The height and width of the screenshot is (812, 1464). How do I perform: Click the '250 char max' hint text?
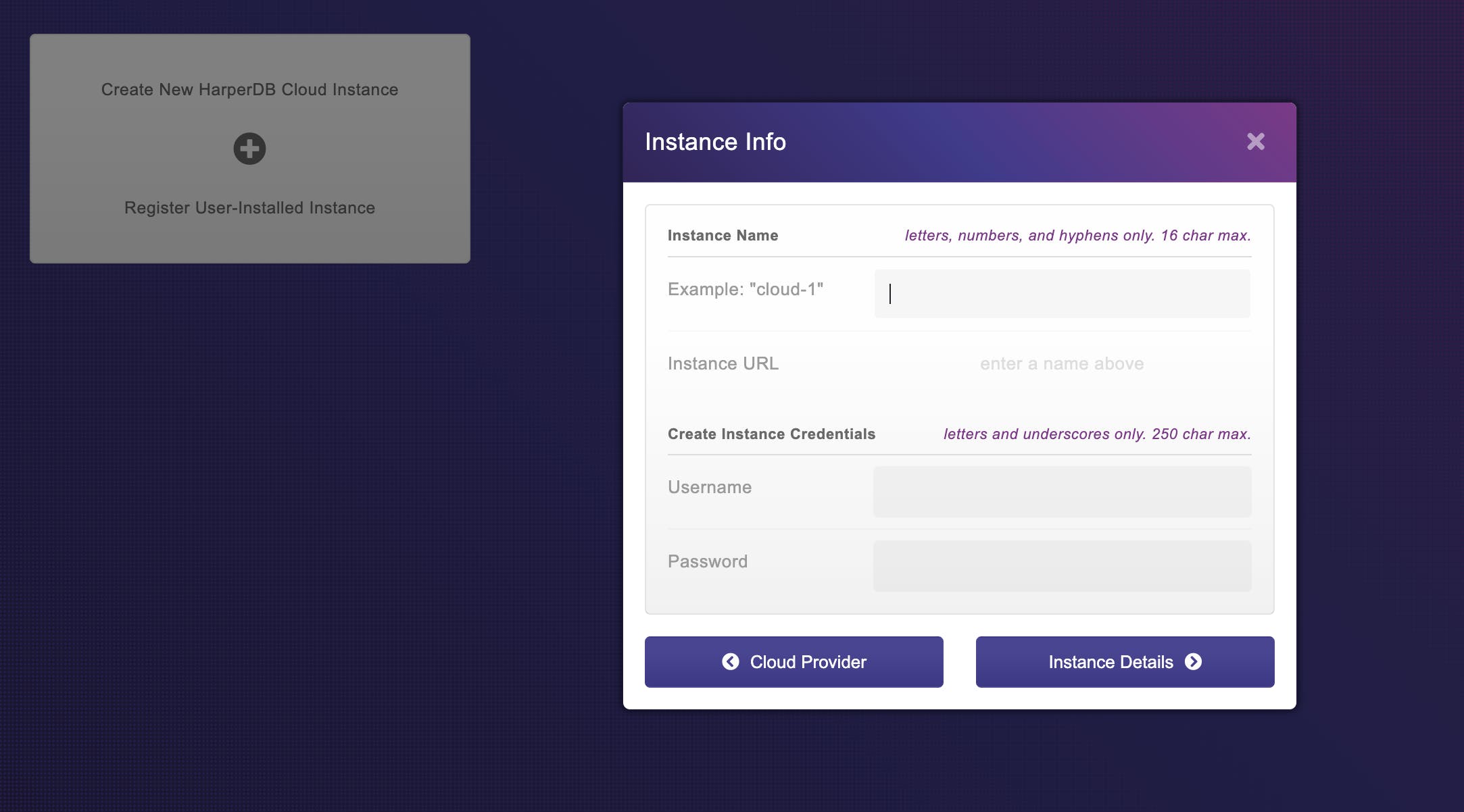tap(1200, 434)
